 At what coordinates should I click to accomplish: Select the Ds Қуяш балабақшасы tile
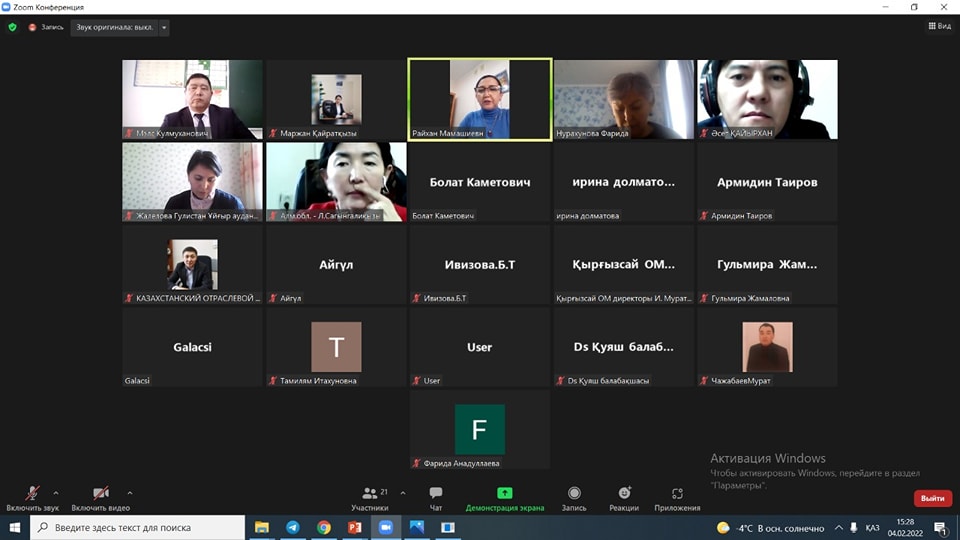click(624, 347)
